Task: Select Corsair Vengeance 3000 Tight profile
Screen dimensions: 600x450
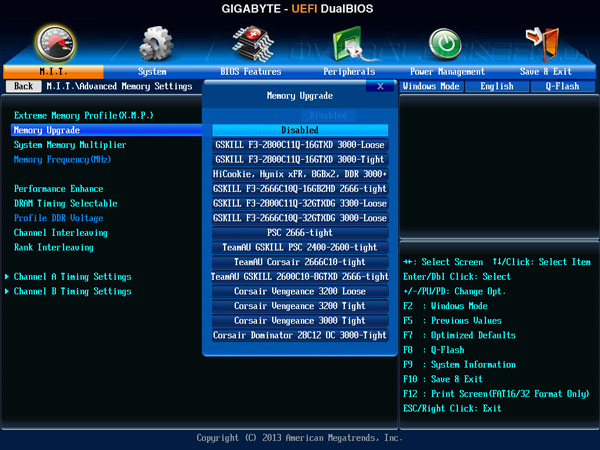Action: (x=300, y=320)
